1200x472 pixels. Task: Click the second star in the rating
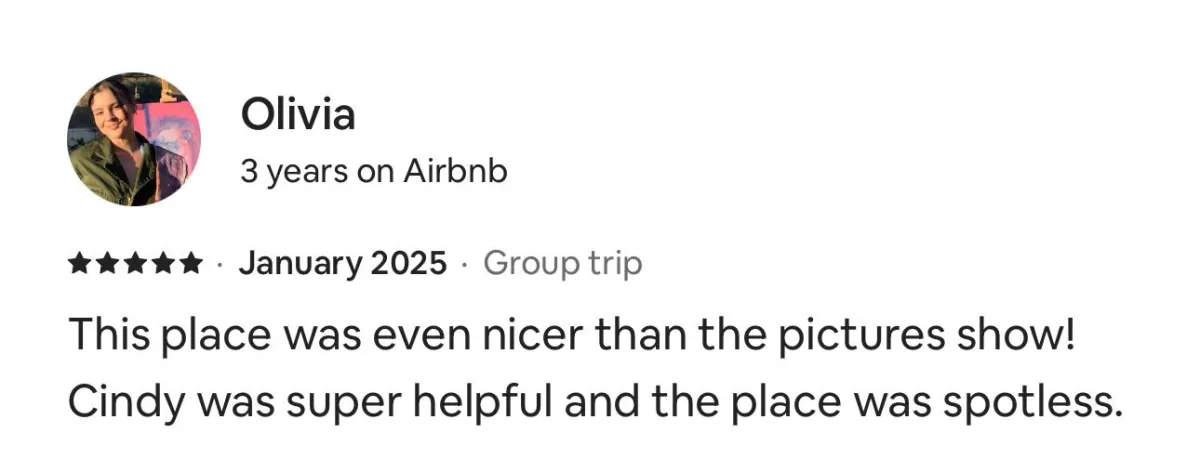(107, 264)
